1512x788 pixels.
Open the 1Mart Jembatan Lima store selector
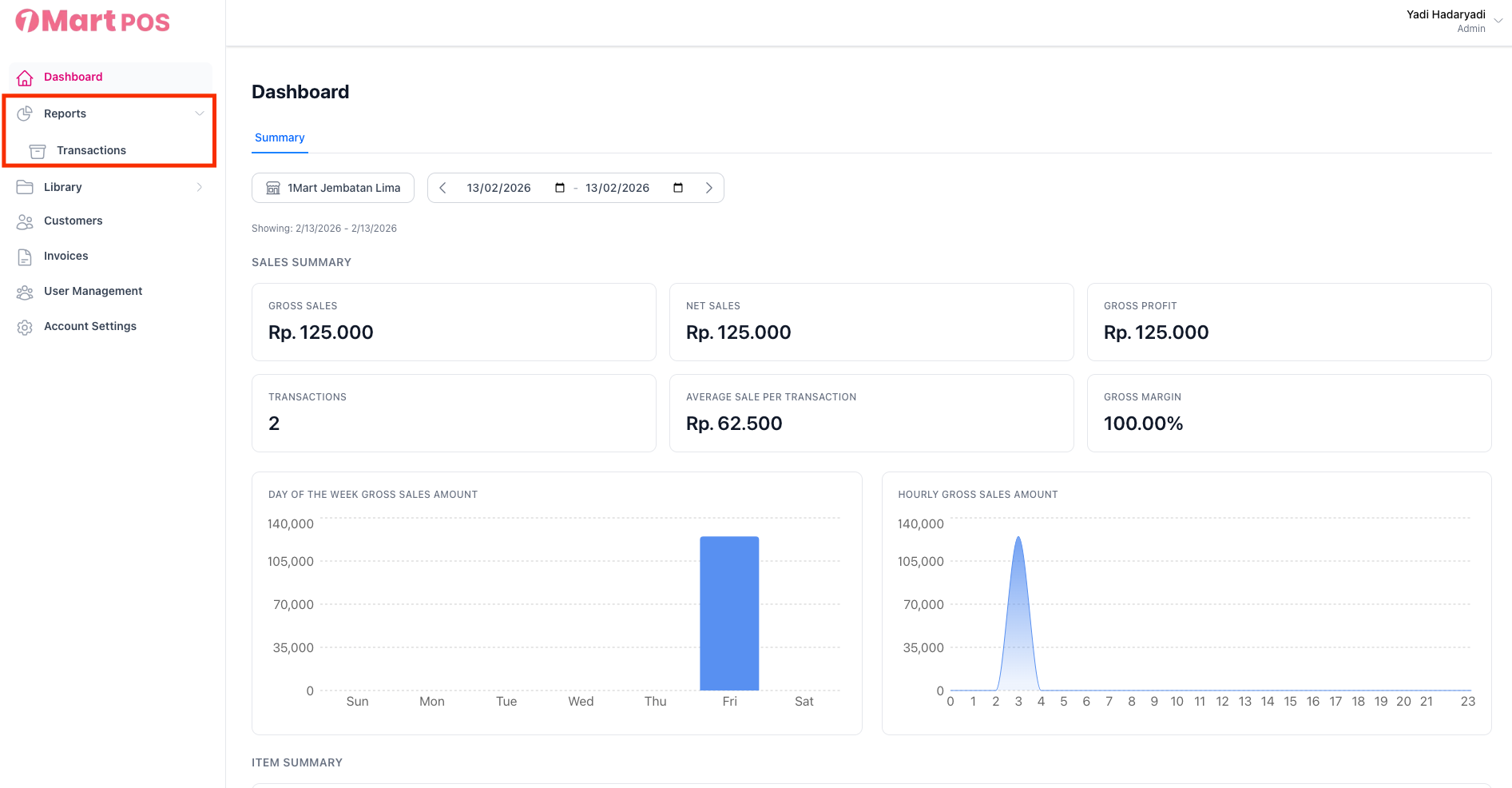tap(333, 188)
